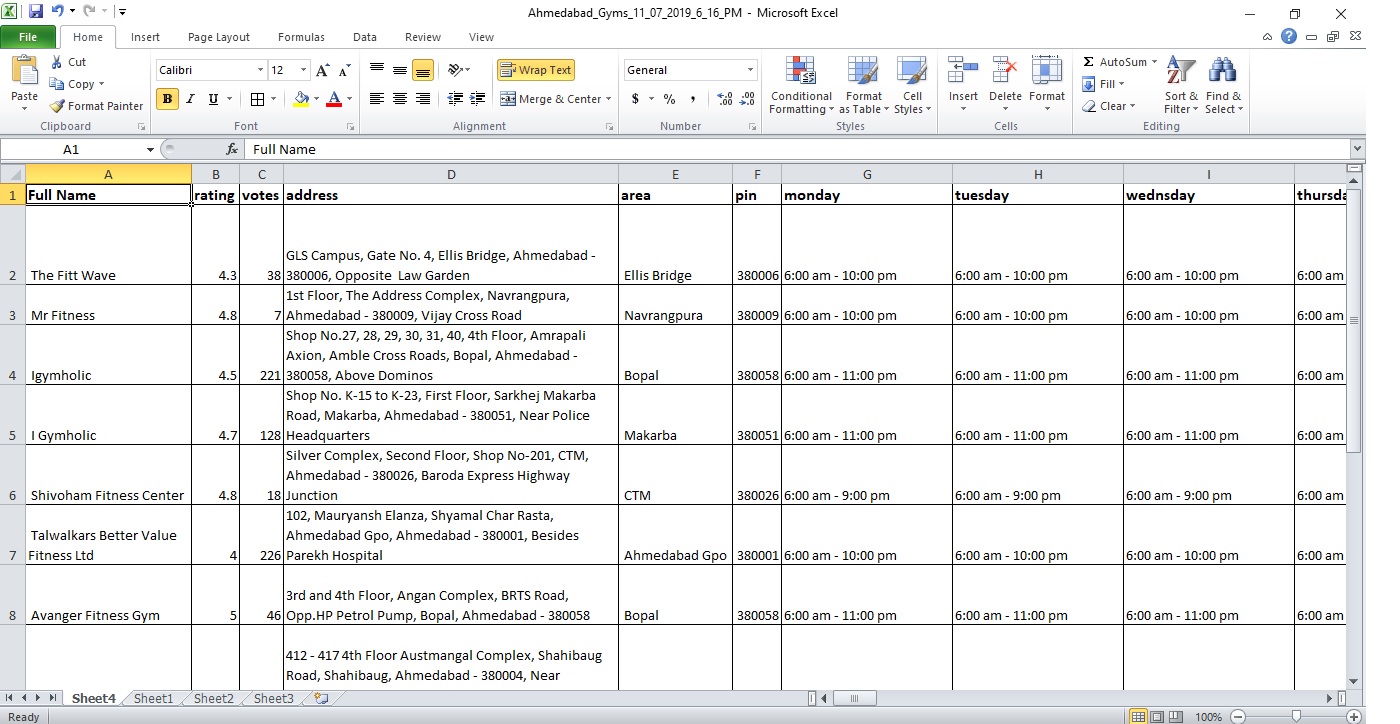Image resolution: width=1400 pixels, height=724 pixels.
Task: Toggle Bold formatting
Action: 167,99
